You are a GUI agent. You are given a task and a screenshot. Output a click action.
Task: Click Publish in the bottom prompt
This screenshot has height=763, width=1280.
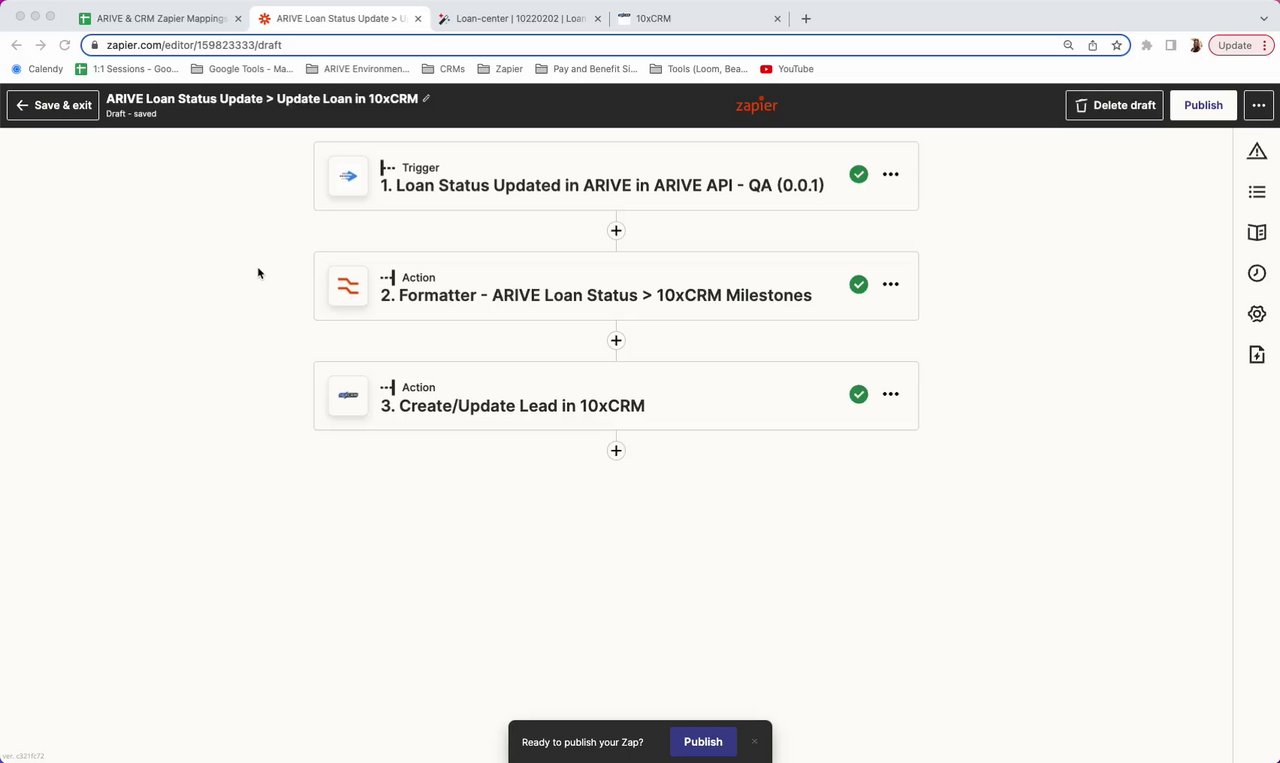pos(703,741)
